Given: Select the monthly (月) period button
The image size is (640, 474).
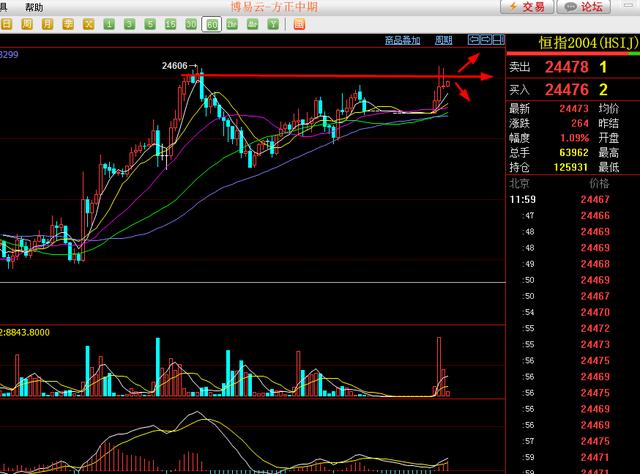Looking at the screenshot, I should click(x=47, y=23).
